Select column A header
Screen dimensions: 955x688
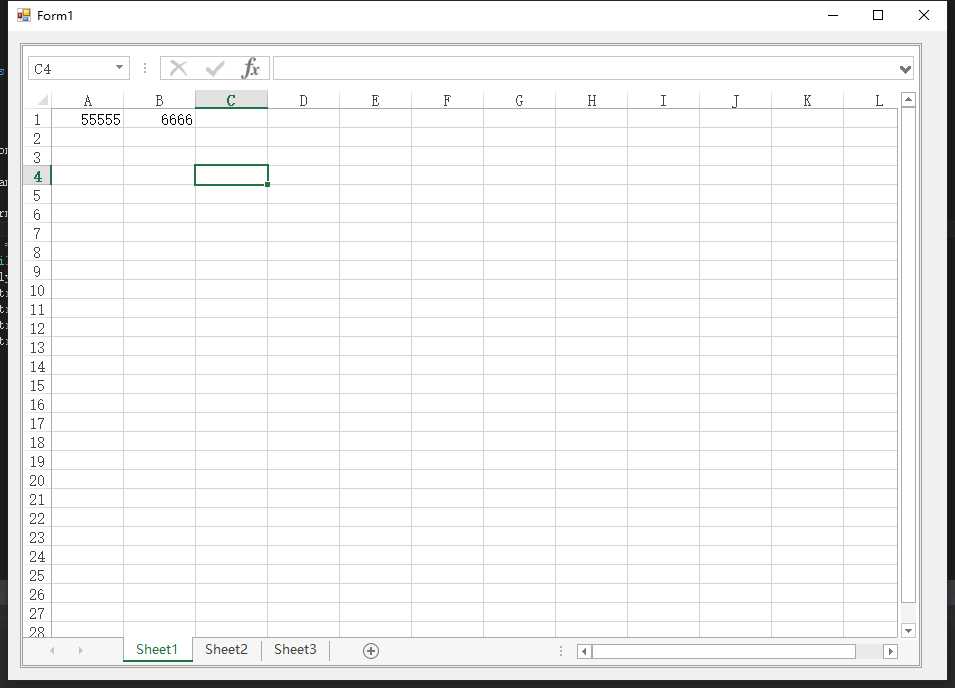click(88, 100)
